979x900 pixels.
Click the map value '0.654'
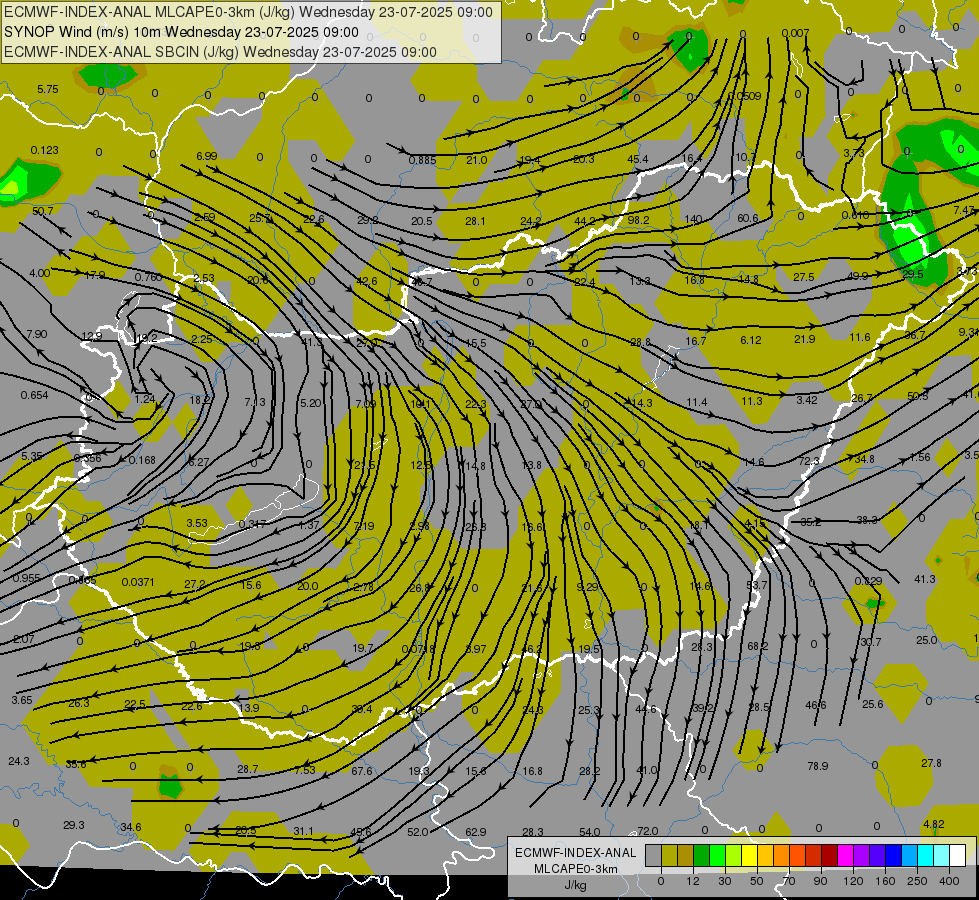click(x=34, y=395)
